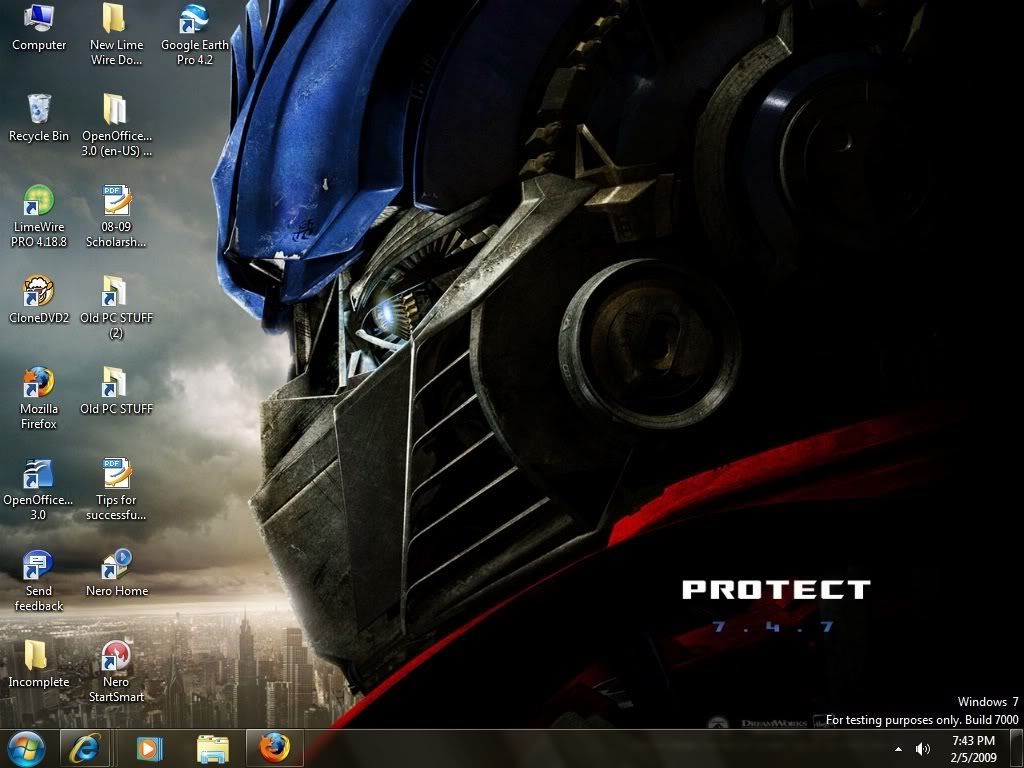Select the Nero StartSmart shortcut
1024x768 pixels.
click(x=116, y=656)
